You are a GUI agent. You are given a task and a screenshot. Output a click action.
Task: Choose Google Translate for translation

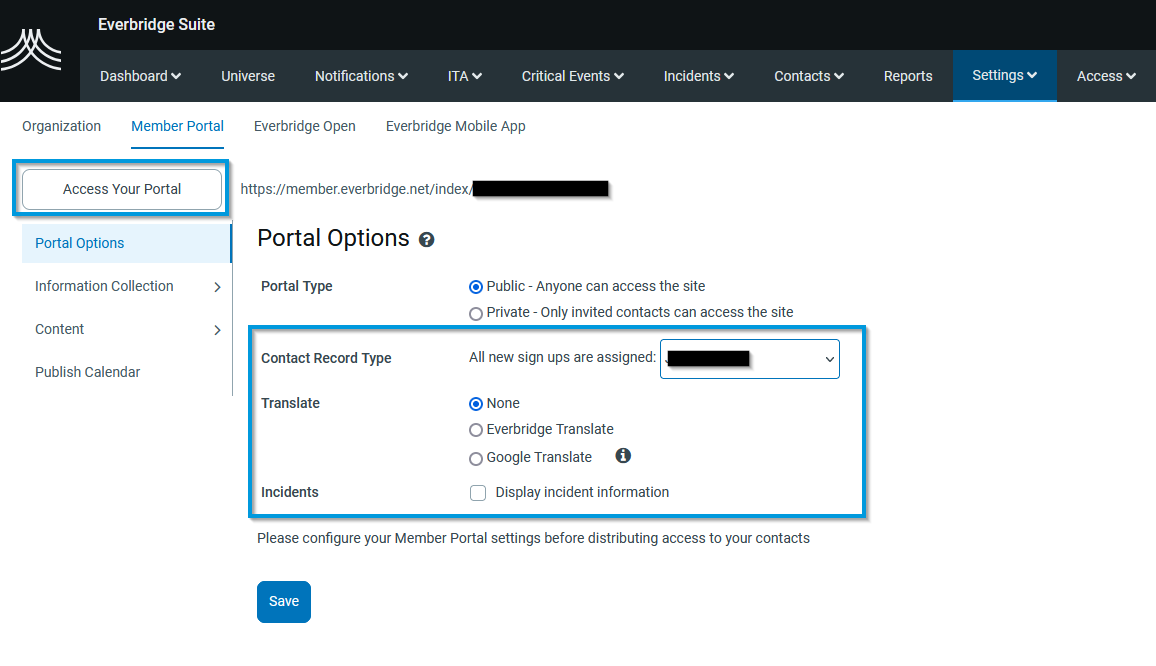pyautogui.click(x=476, y=458)
